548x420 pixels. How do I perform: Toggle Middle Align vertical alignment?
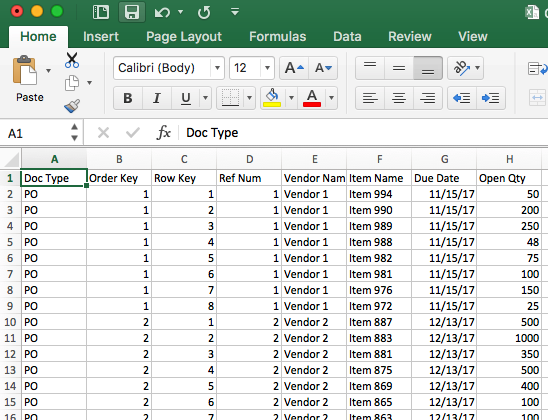399,68
